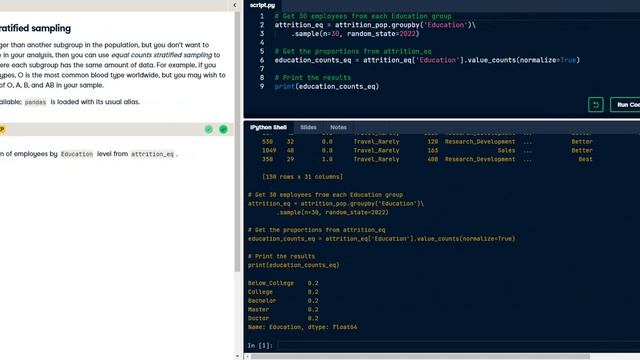This screenshot has width=640, height=360.
Task: Run the script with Run Code
Action: click(626, 105)
